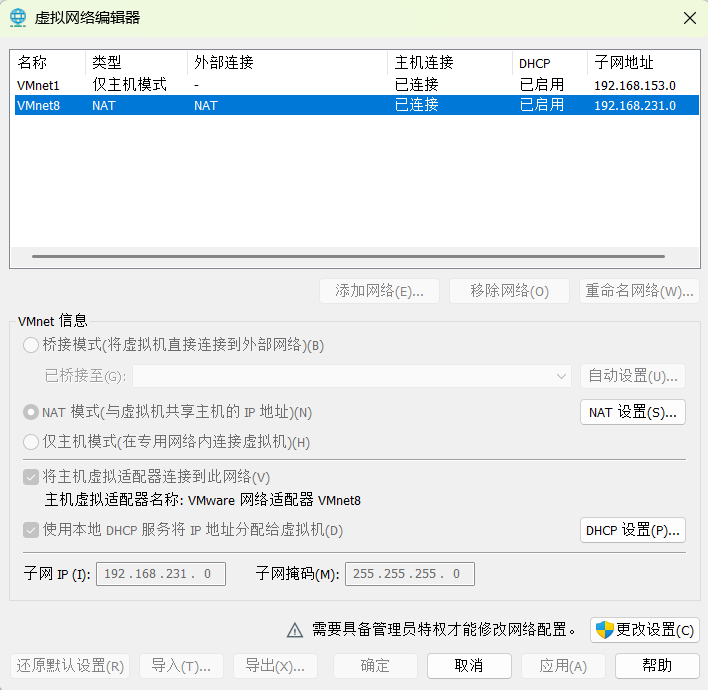This screenshot has height=690, width=708.
Task: Click the 导出(X)... button
Action: pos(275,666)
